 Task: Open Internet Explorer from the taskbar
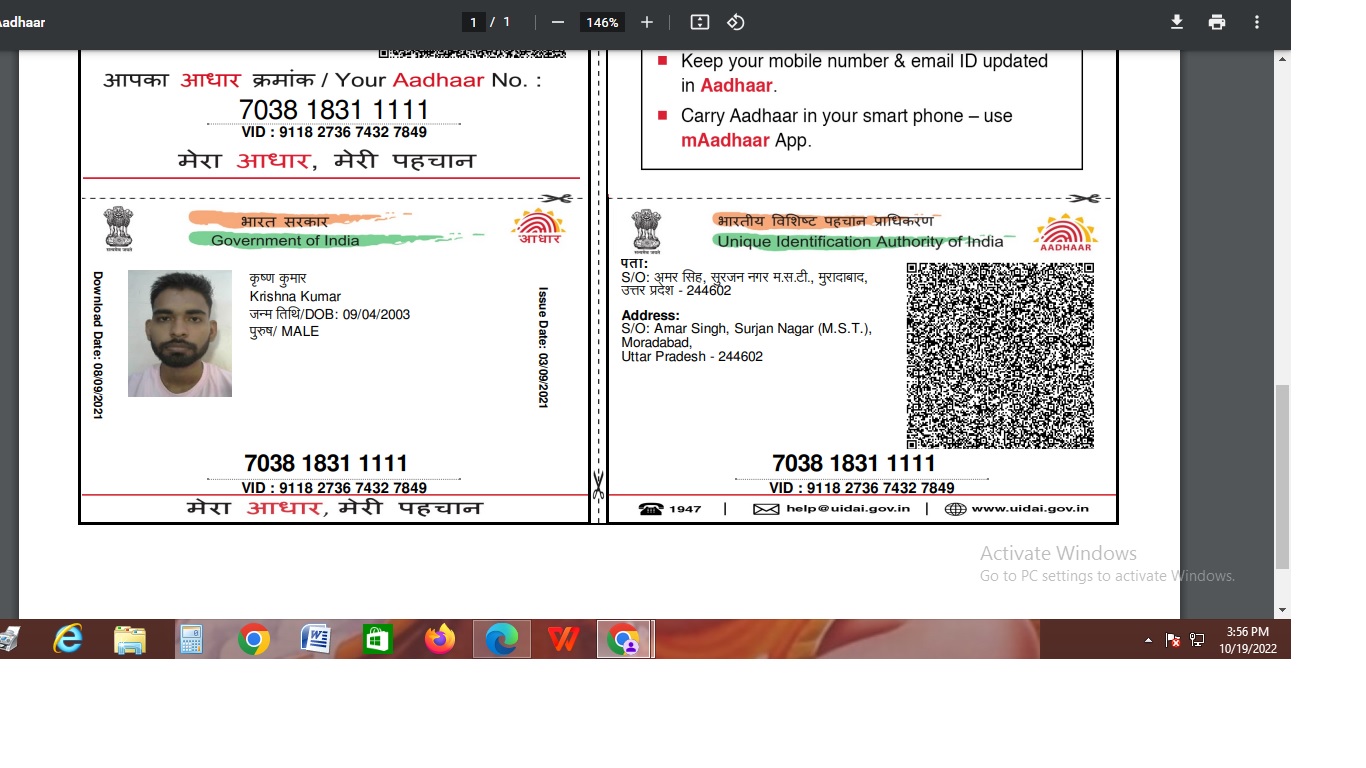(68, 639)
